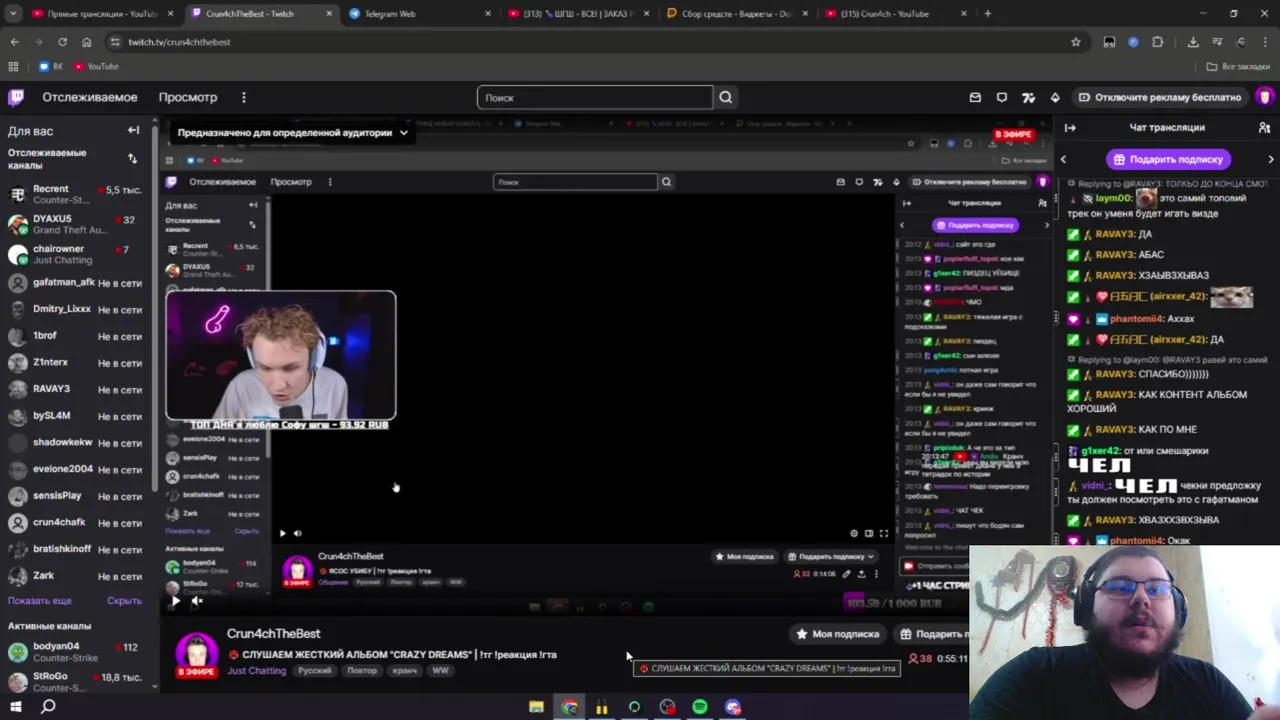
Task: Open the Twitch notifications inbox icon
Action: click(975, 97)
